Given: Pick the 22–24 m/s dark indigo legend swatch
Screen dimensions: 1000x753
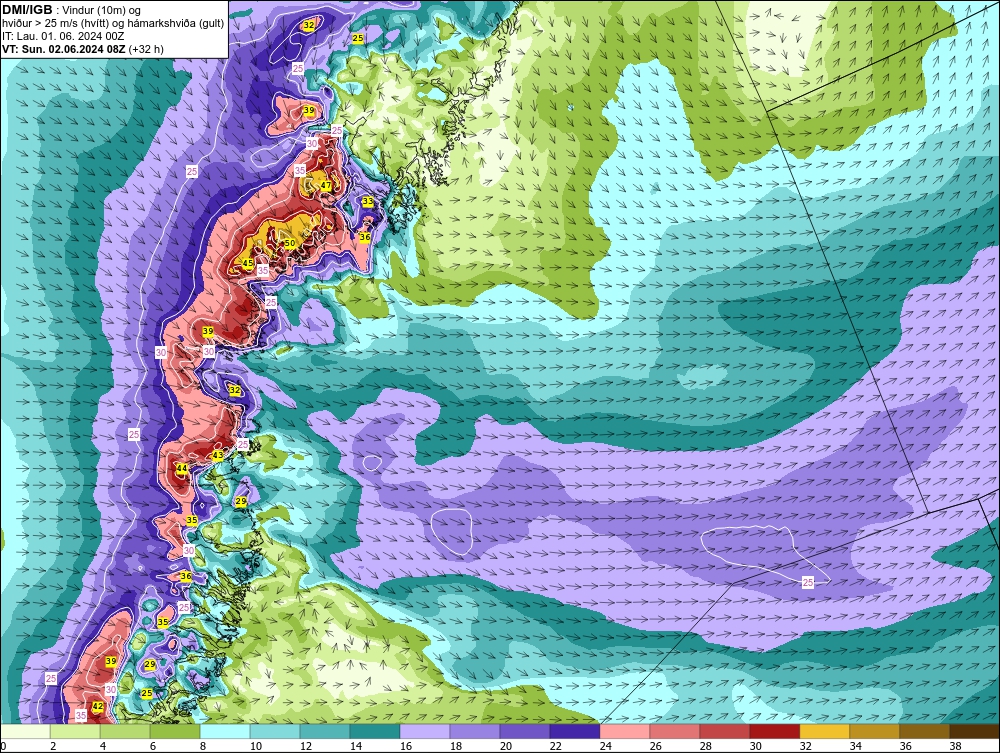Looking at the screenshot, I should tap(575, 731).
